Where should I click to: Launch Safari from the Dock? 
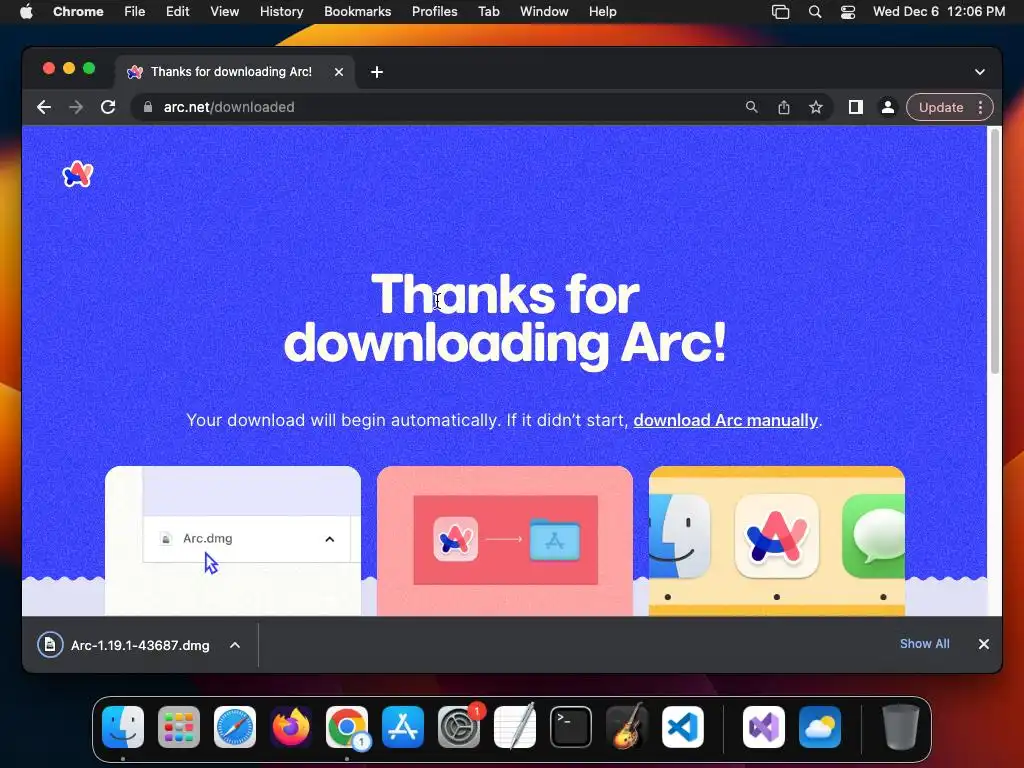[x=235, y=727]
